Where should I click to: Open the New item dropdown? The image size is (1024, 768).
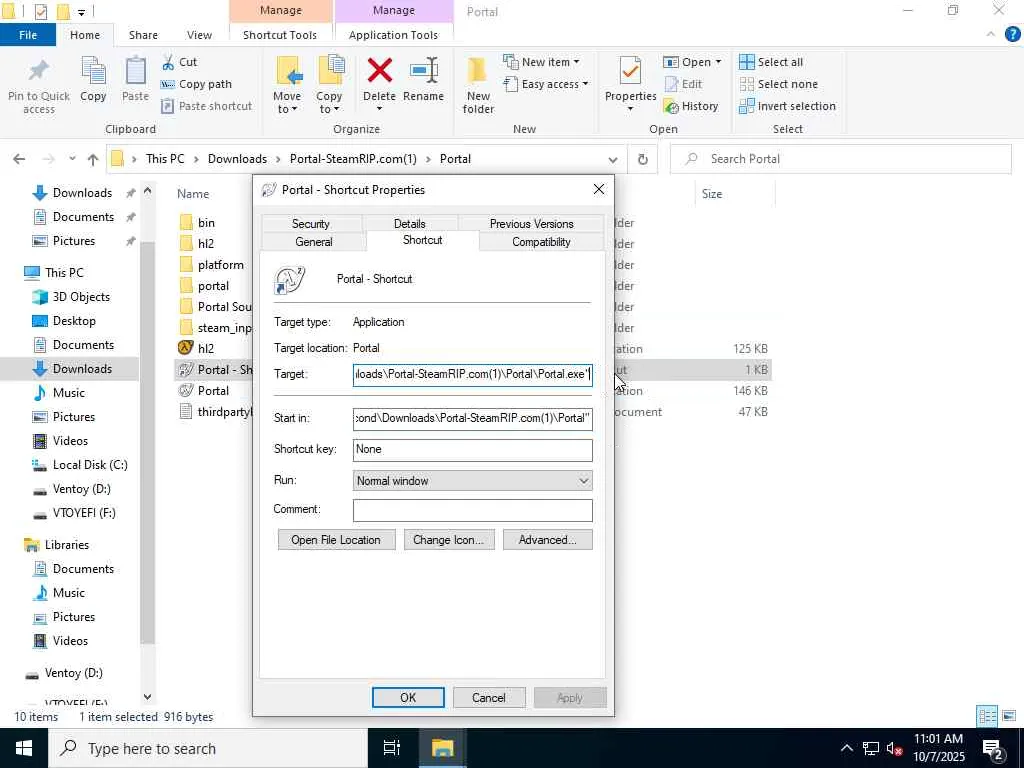[541, 62]
